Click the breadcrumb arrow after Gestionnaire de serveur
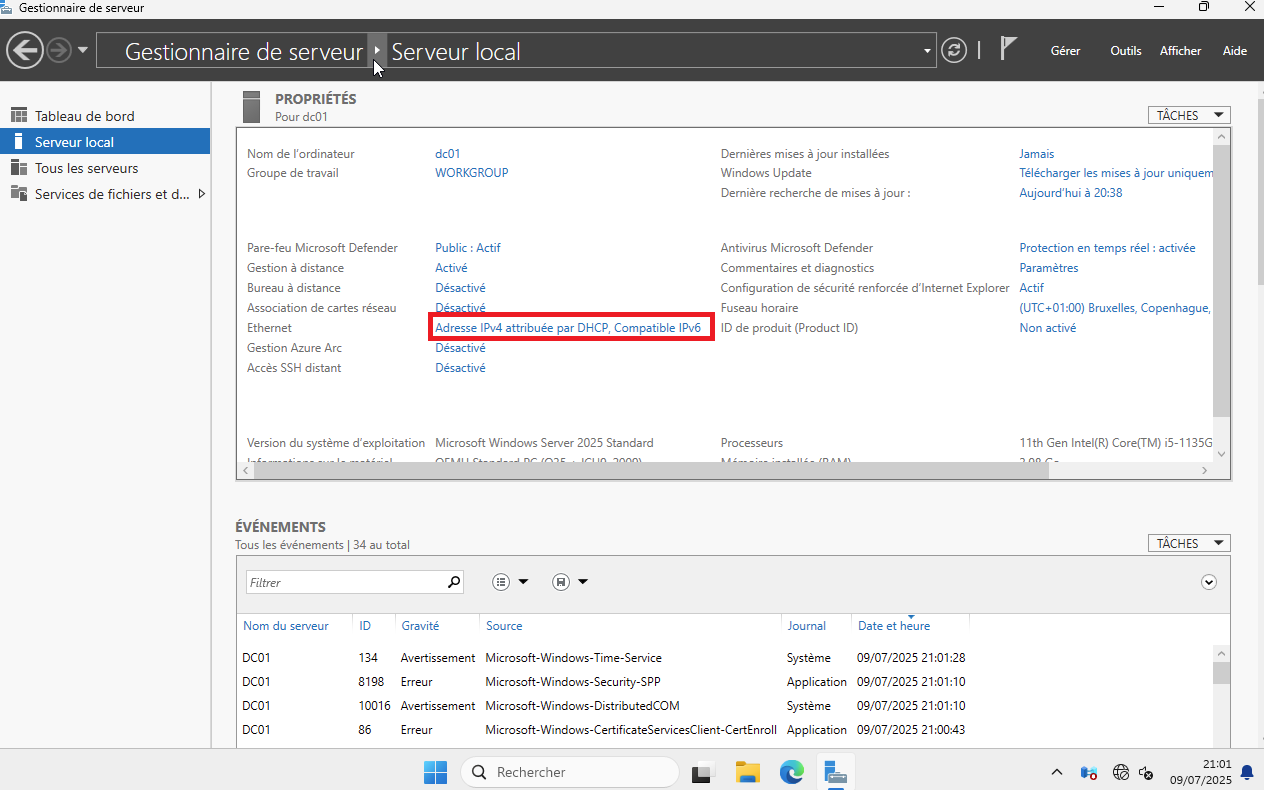The height and width of the screenshot is (790, 1264). pos(377,51)
